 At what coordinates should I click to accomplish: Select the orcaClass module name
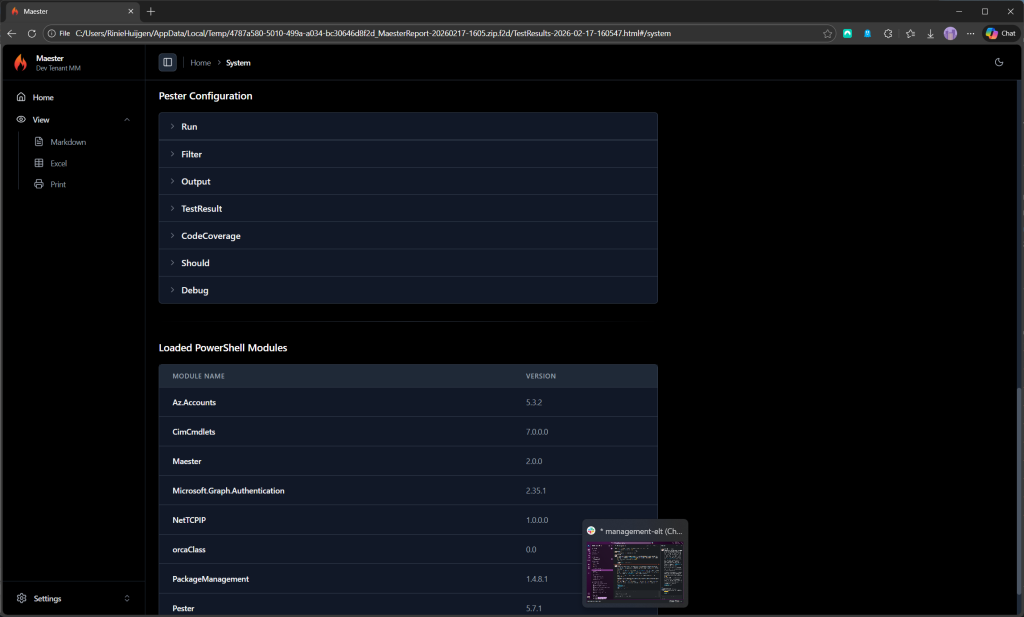click(x=189, y=549)
